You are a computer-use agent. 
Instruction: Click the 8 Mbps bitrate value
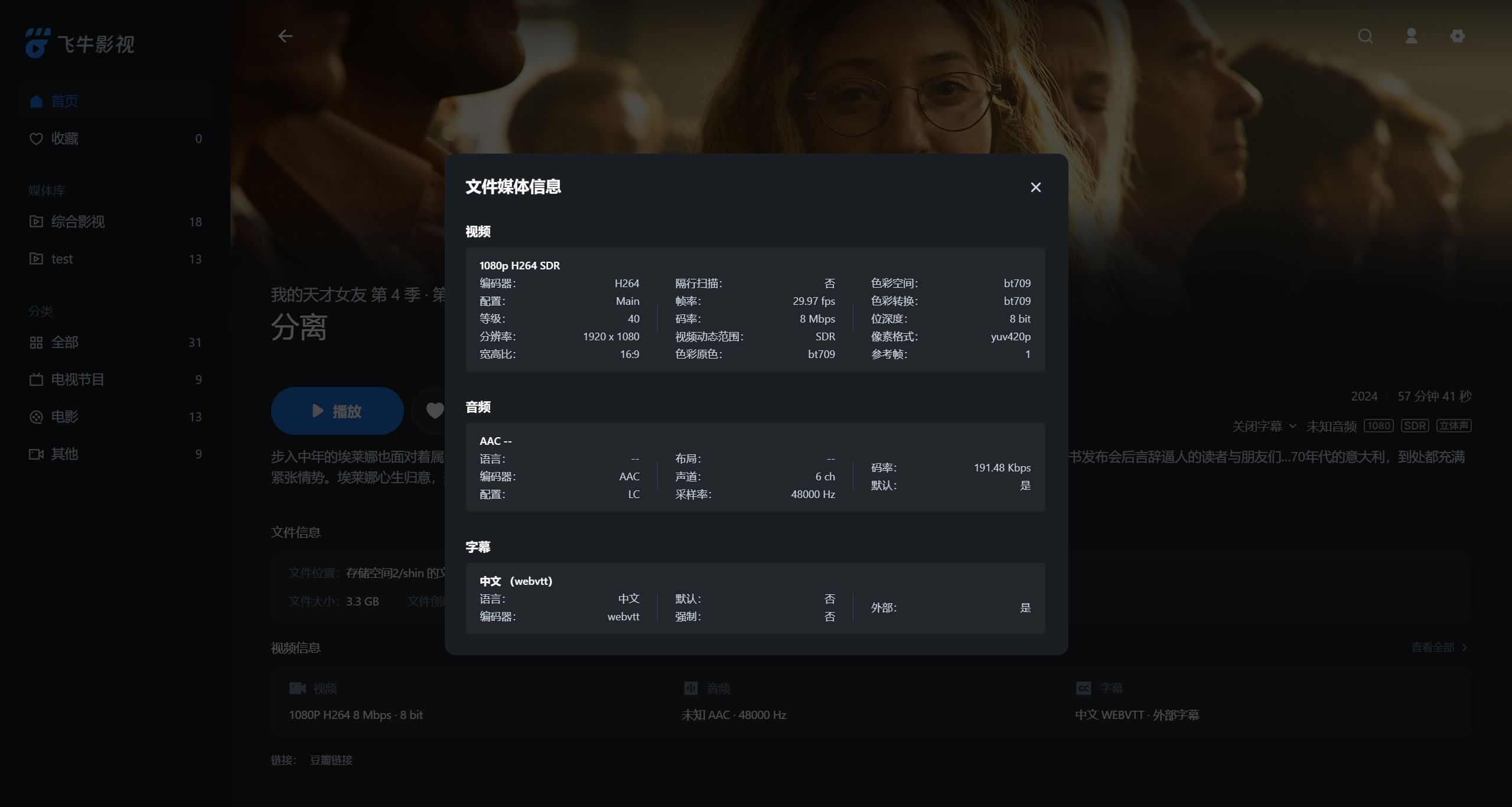[817, 319]
